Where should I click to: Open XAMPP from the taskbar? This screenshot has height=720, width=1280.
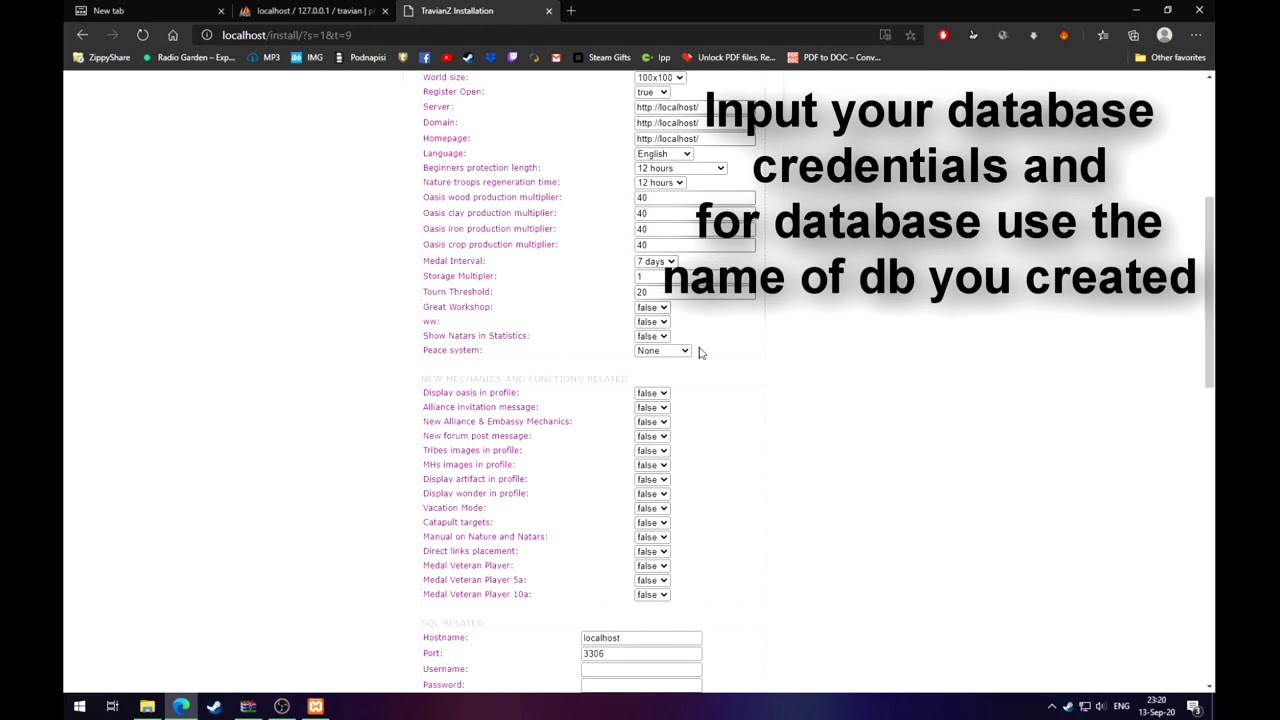coord(316,707)
